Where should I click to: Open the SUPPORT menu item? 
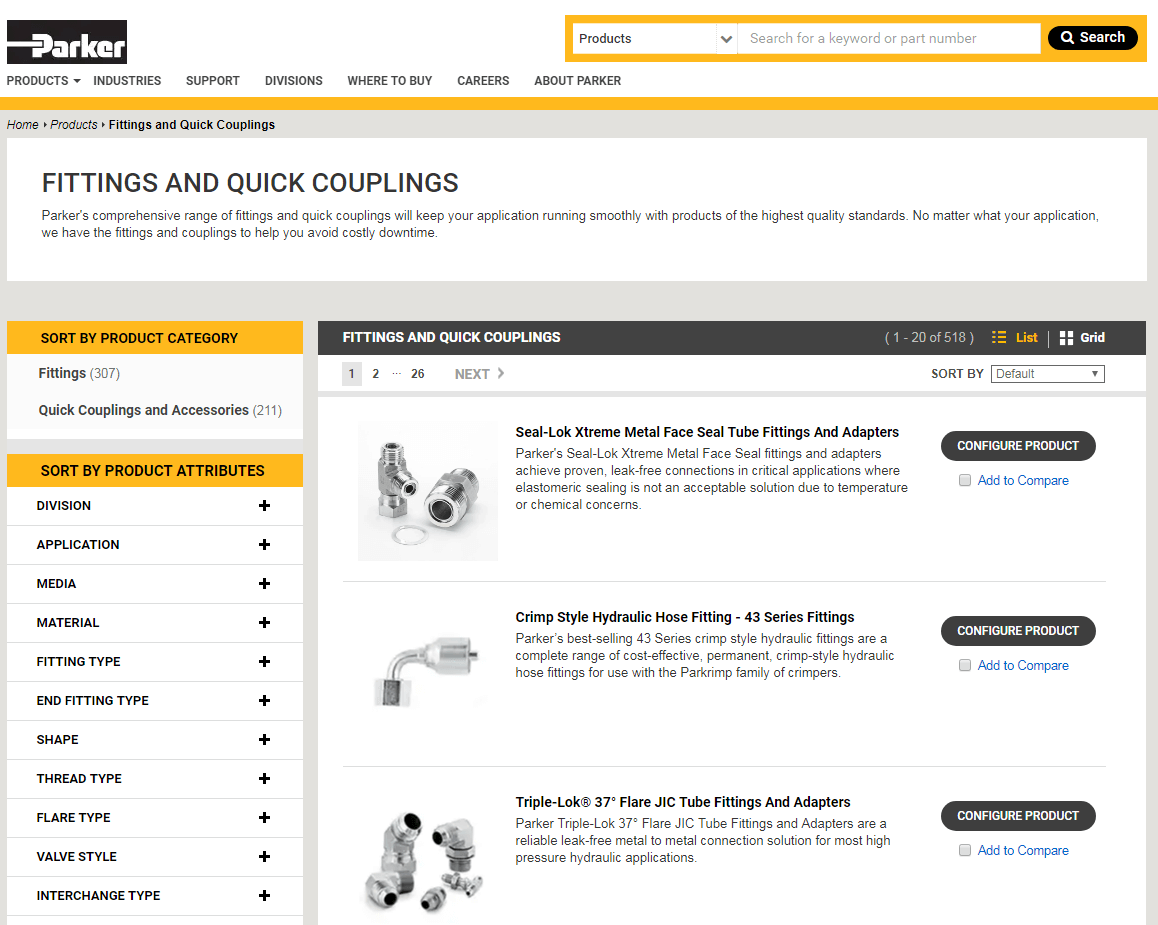coord(213,80)
